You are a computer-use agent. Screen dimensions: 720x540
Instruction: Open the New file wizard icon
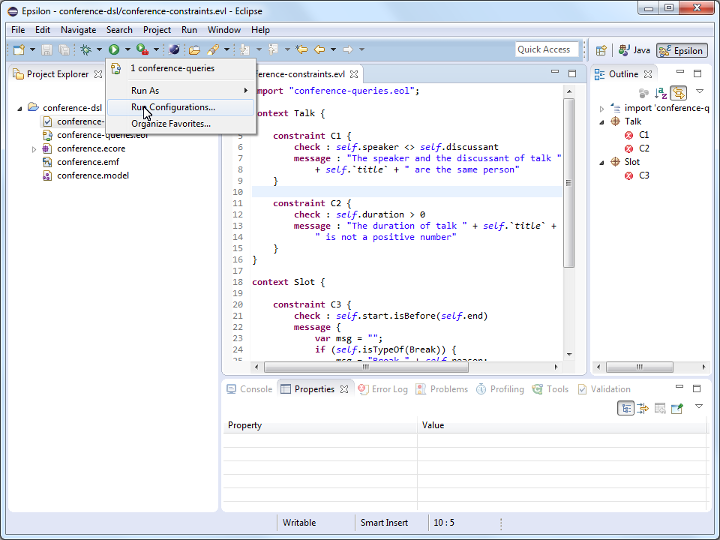point(19,49)
